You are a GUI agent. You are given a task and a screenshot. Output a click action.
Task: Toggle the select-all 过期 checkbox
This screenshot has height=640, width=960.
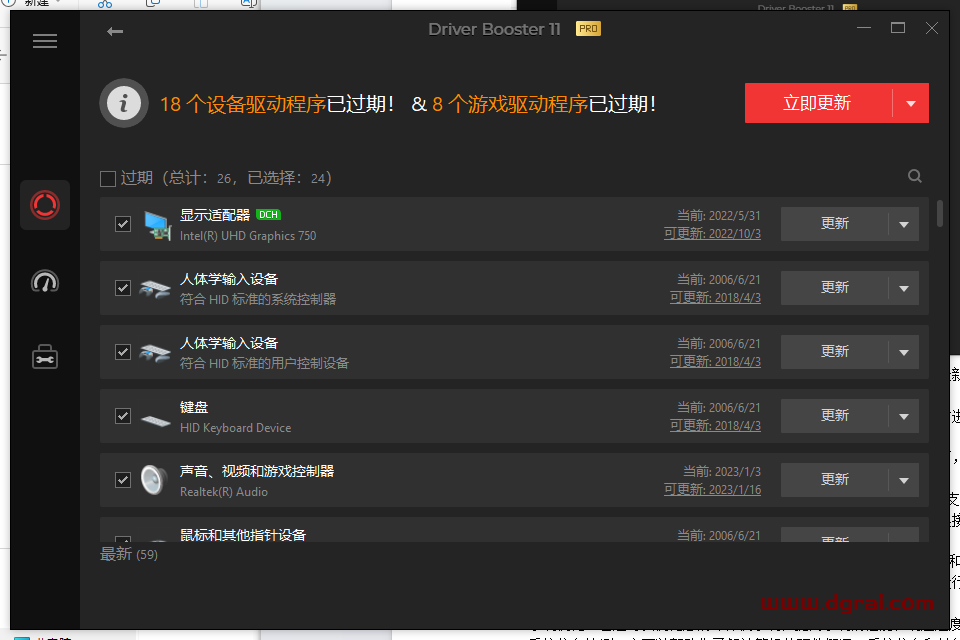tap(108, 179)
